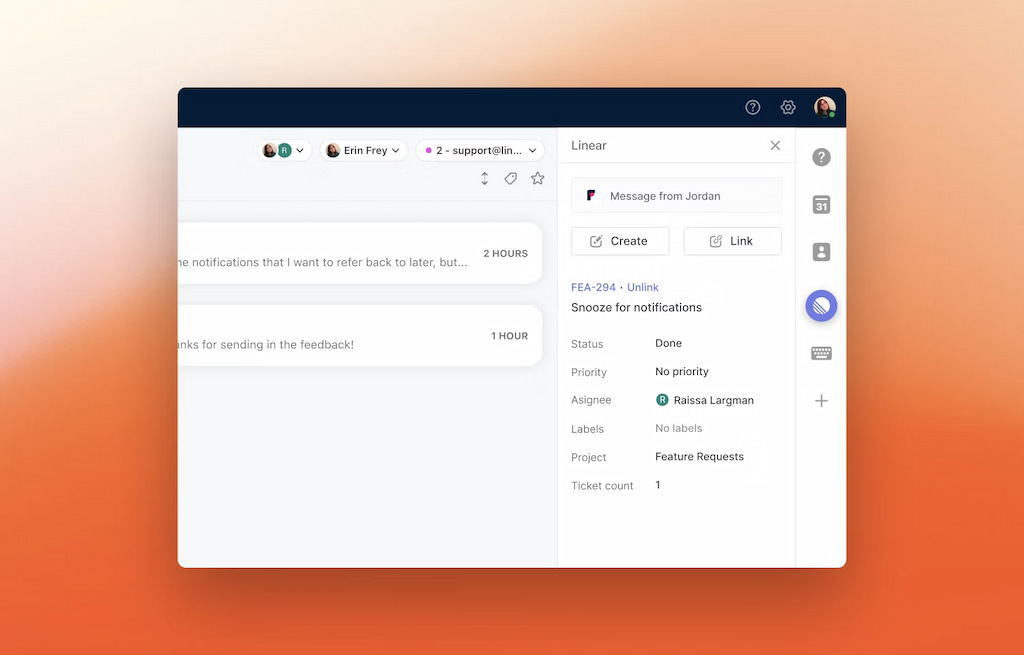Unlink issue FEA-294
Viewport: 1024px width, 655px height.
643,287
